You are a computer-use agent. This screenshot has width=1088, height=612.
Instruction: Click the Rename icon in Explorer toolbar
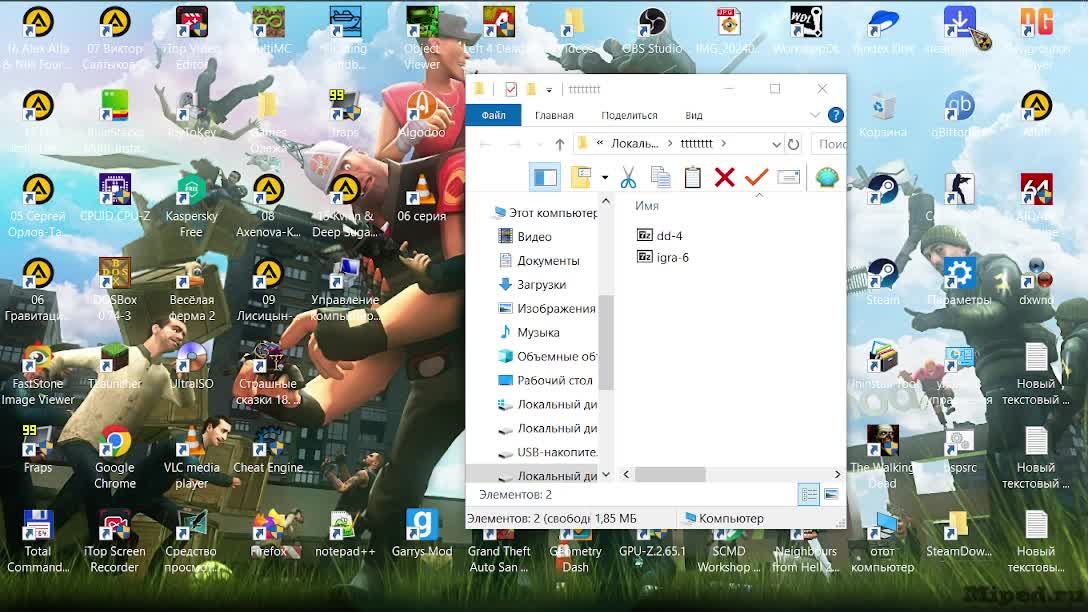(x=788, y=178)
